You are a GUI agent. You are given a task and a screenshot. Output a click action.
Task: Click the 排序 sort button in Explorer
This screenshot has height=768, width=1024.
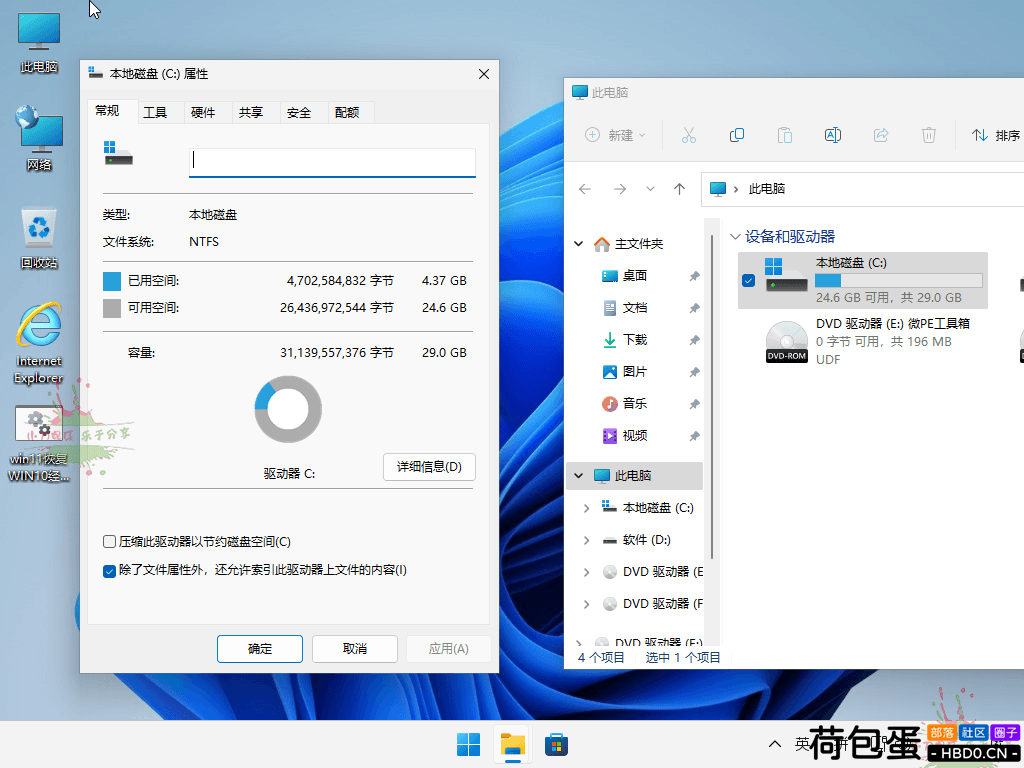click(x=995, y=135)
